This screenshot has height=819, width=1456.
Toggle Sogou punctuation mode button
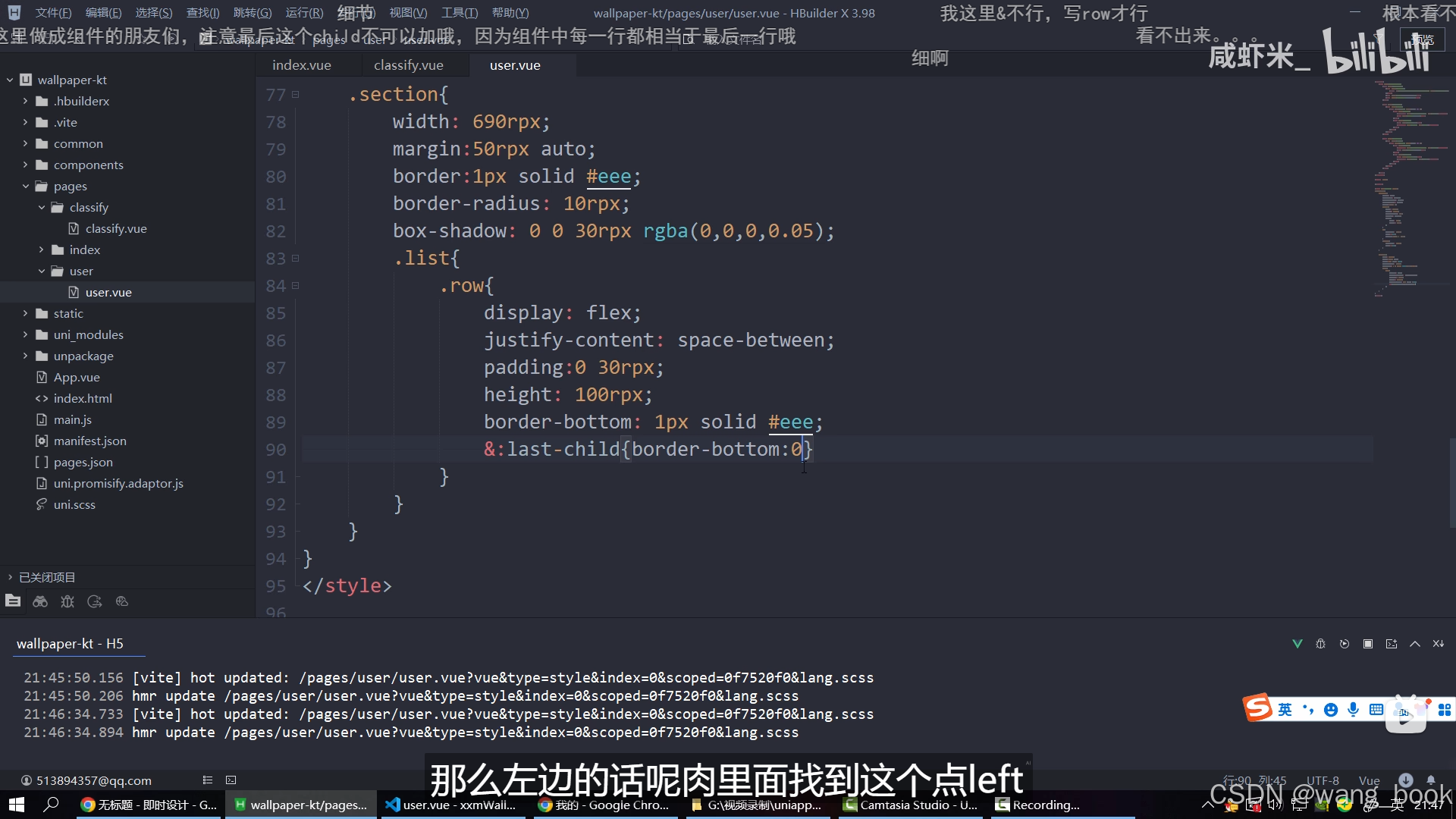[x=1308, y=710]
